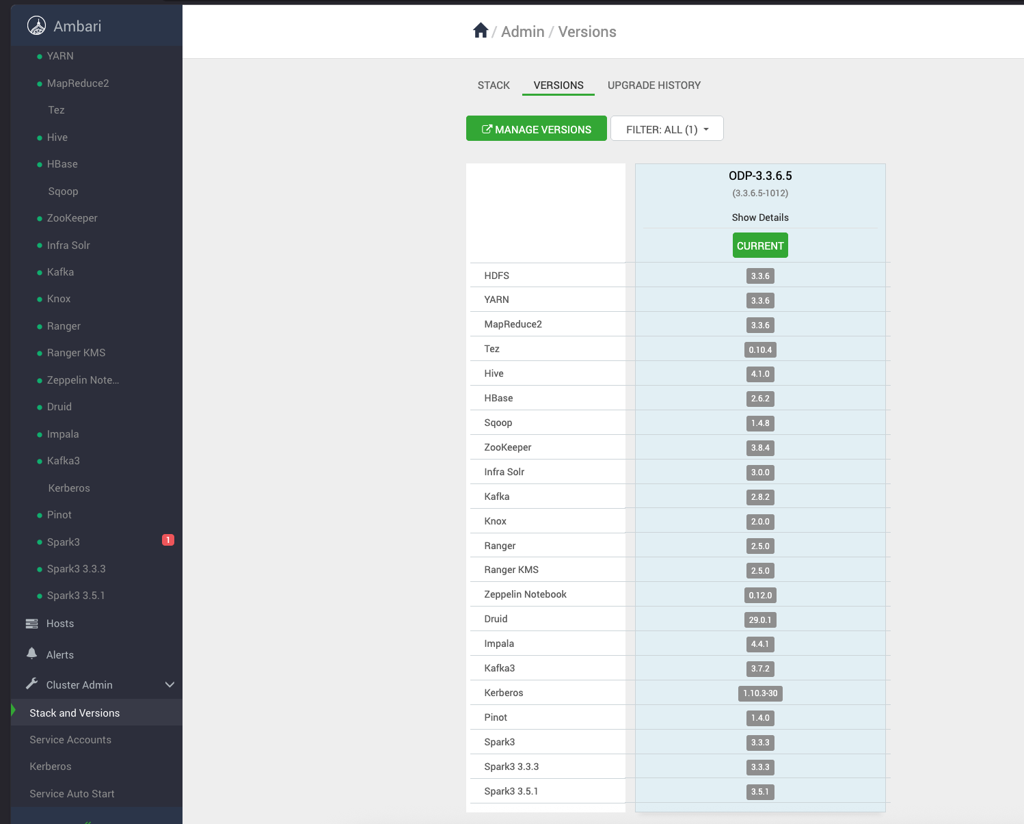1024x824 pixels.
Task: Click the Pinot 1.4.0 version badge
Action: [x=760, y=718]
